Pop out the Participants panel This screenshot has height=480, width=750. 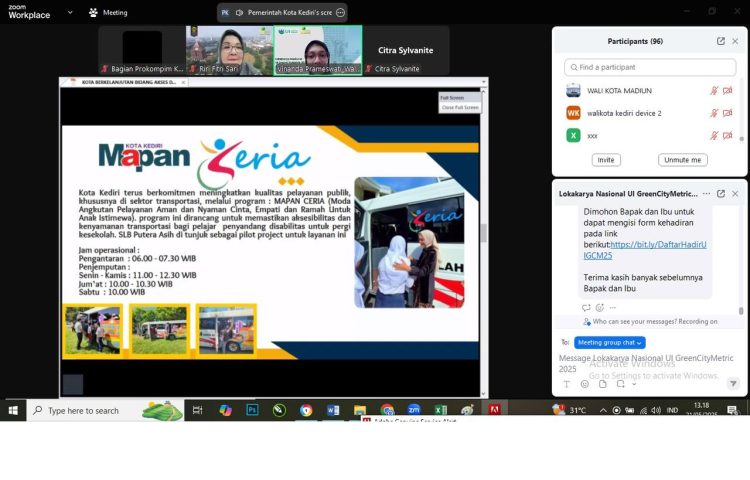point(721,41)
